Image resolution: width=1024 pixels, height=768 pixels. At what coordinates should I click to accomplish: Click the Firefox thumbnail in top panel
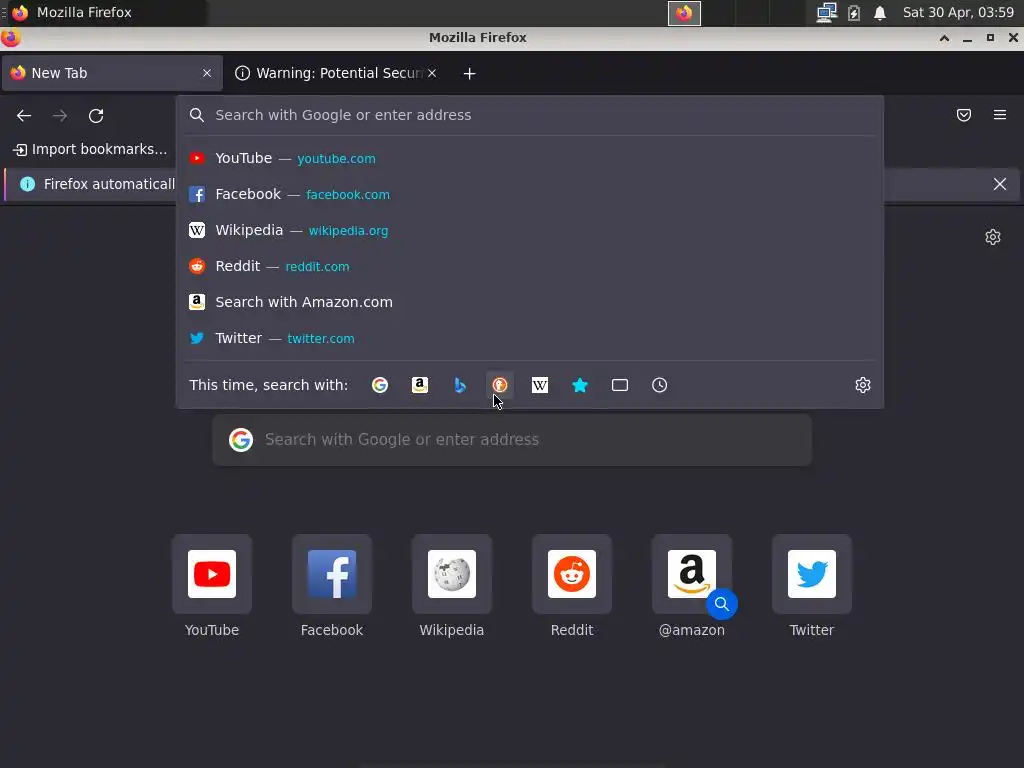coord(684,13)
